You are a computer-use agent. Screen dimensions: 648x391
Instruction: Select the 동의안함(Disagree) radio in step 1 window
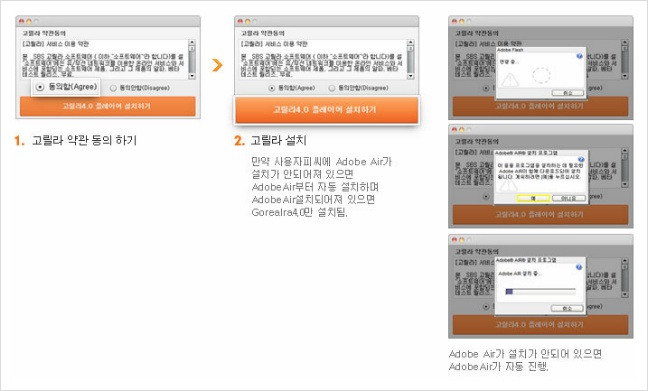(113, 88)
